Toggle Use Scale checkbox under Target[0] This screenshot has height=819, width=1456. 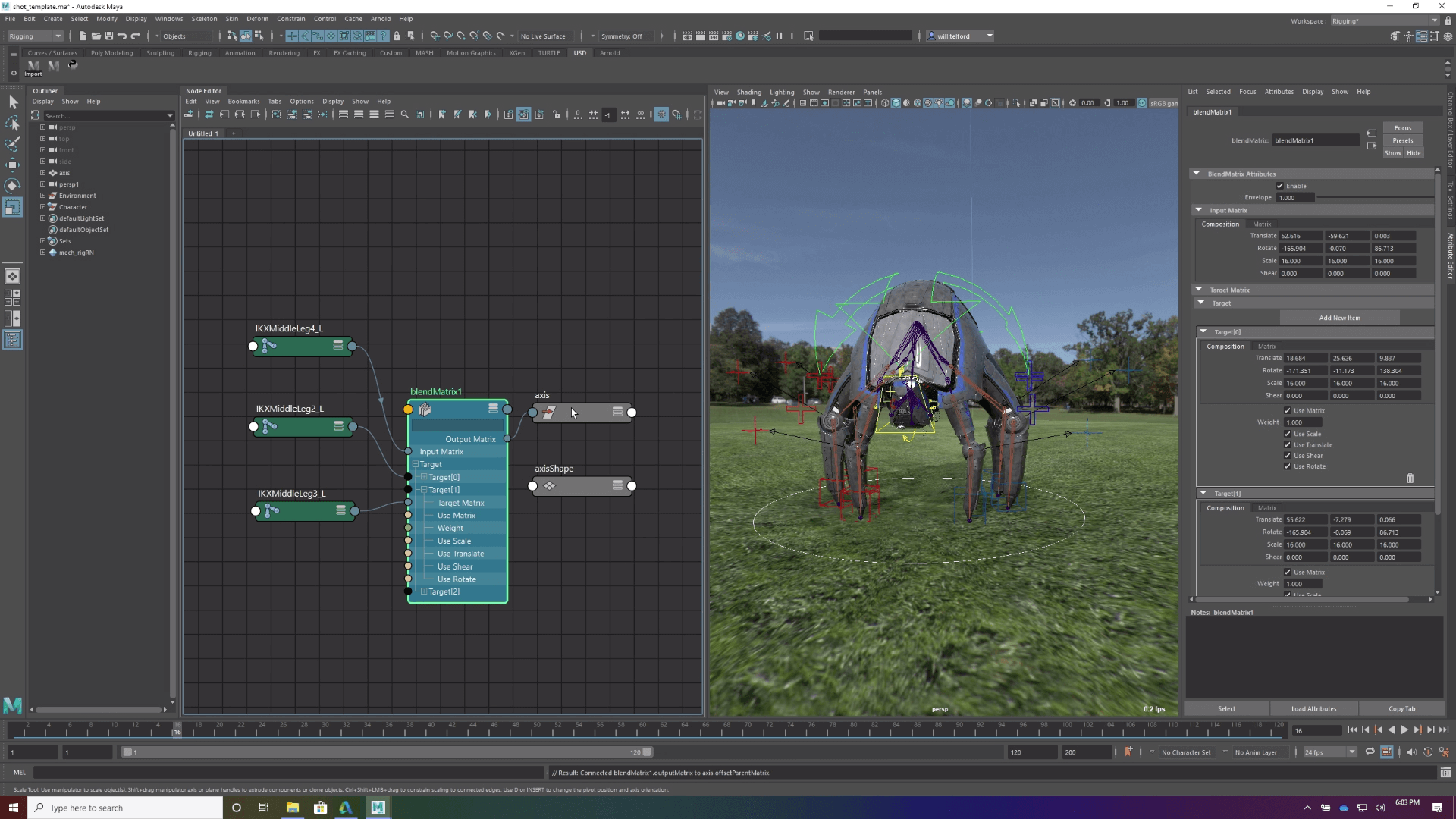pos(1288,435)
